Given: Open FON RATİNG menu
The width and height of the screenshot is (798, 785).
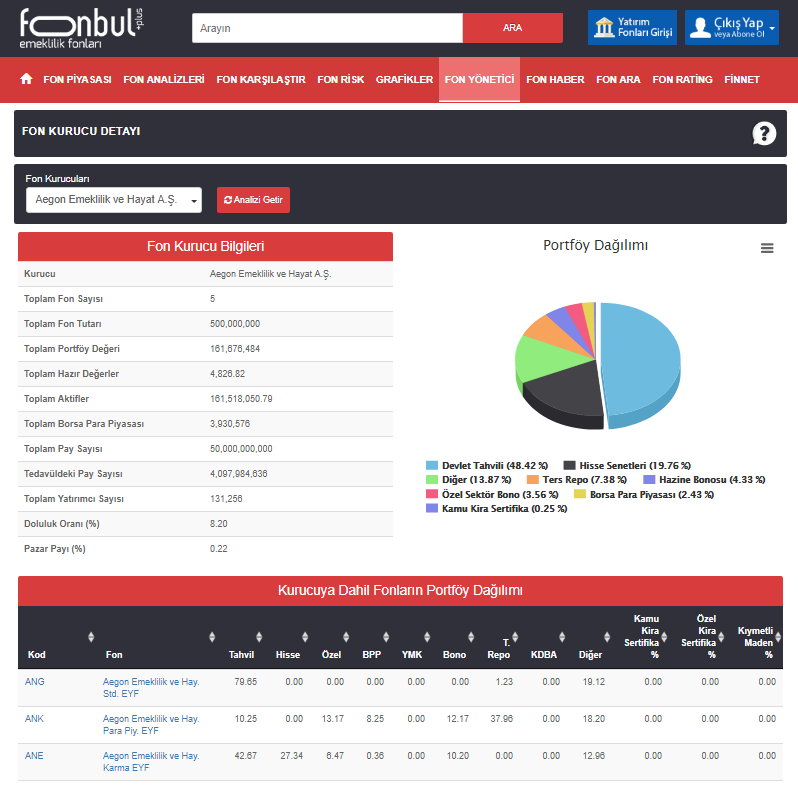Looking at the screenshot, I should (x=682, y=79).
